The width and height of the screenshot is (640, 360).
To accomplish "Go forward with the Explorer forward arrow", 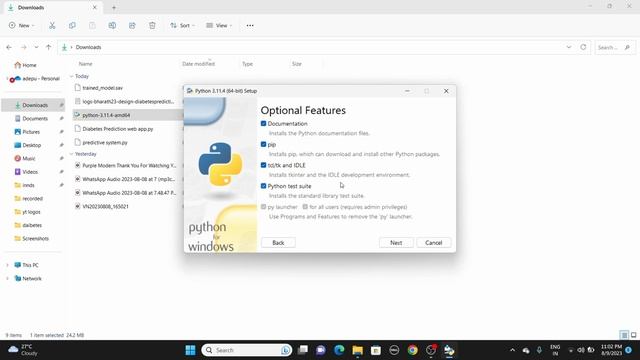I will (x=24, y=47).
